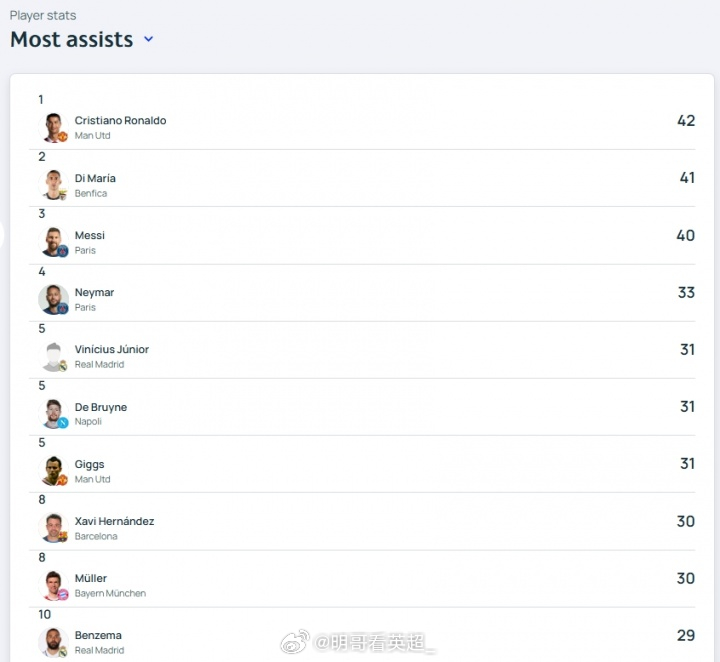Viewport: 720px width, 662px height.
Task: Open the Xavi Hernández name link
Action: [x=114, y=521]
